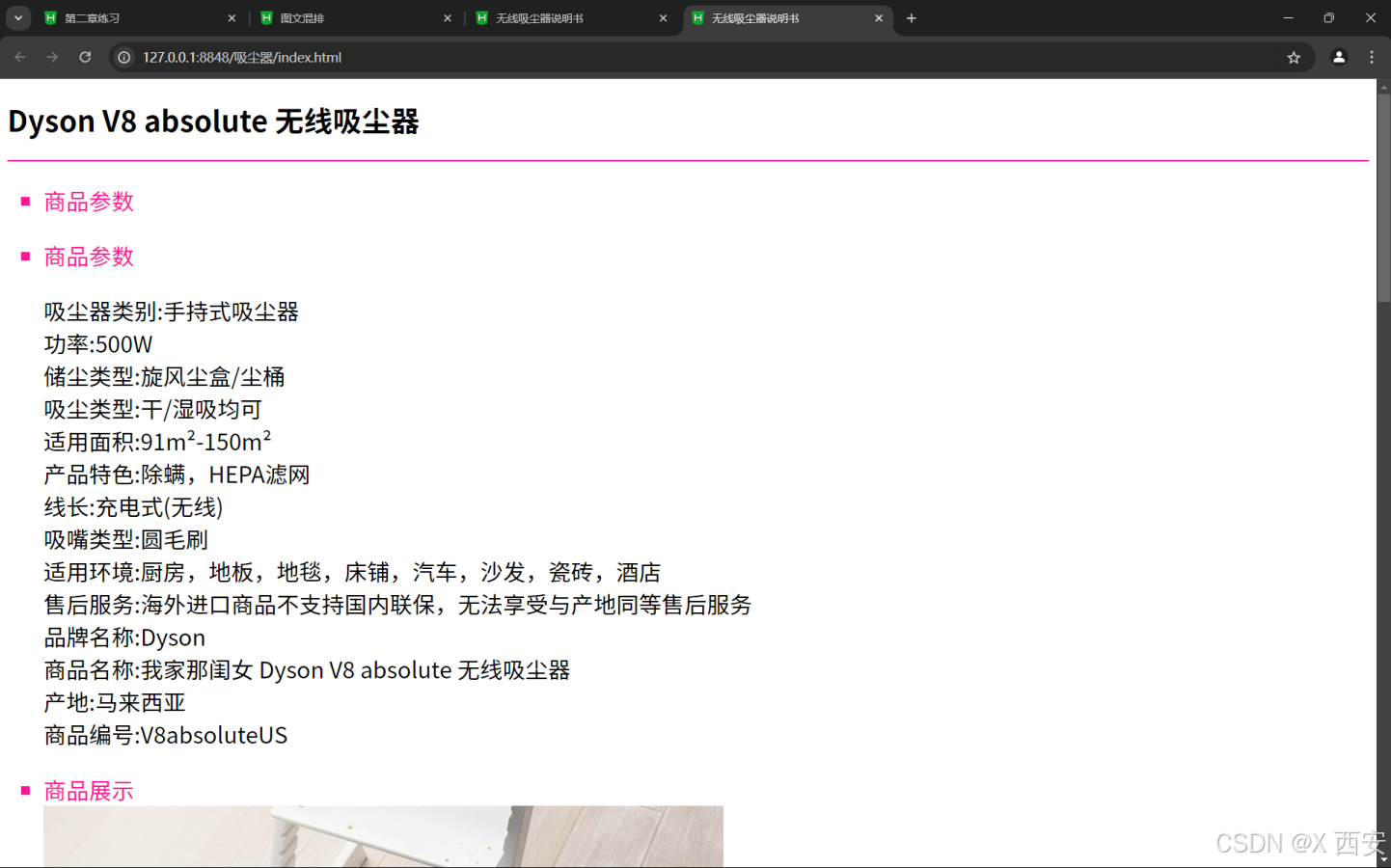
Task: Go forward to next page
Action: (x=52, y=57)
